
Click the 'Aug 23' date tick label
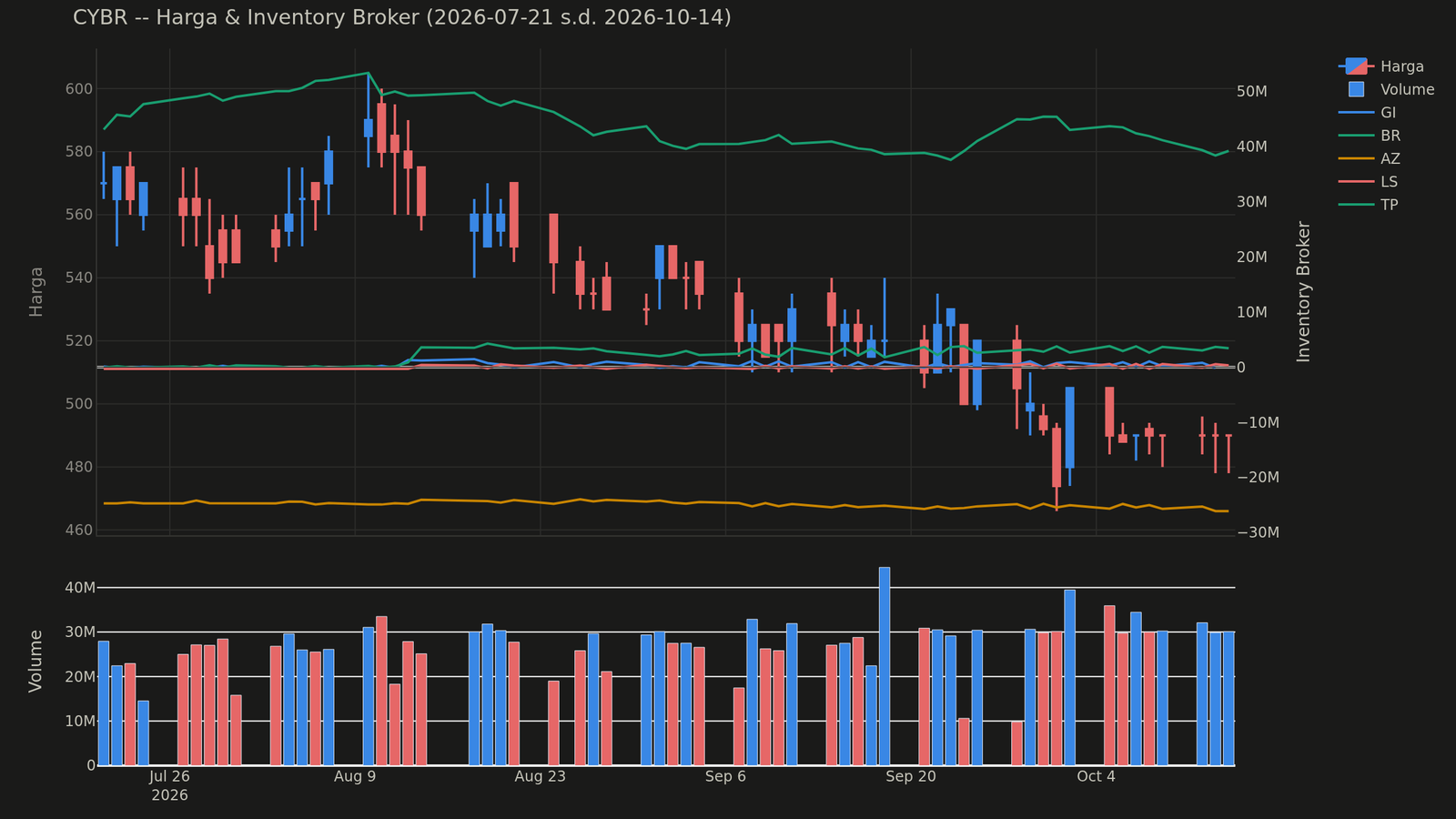pyautogui.click(x=541, y=776)
